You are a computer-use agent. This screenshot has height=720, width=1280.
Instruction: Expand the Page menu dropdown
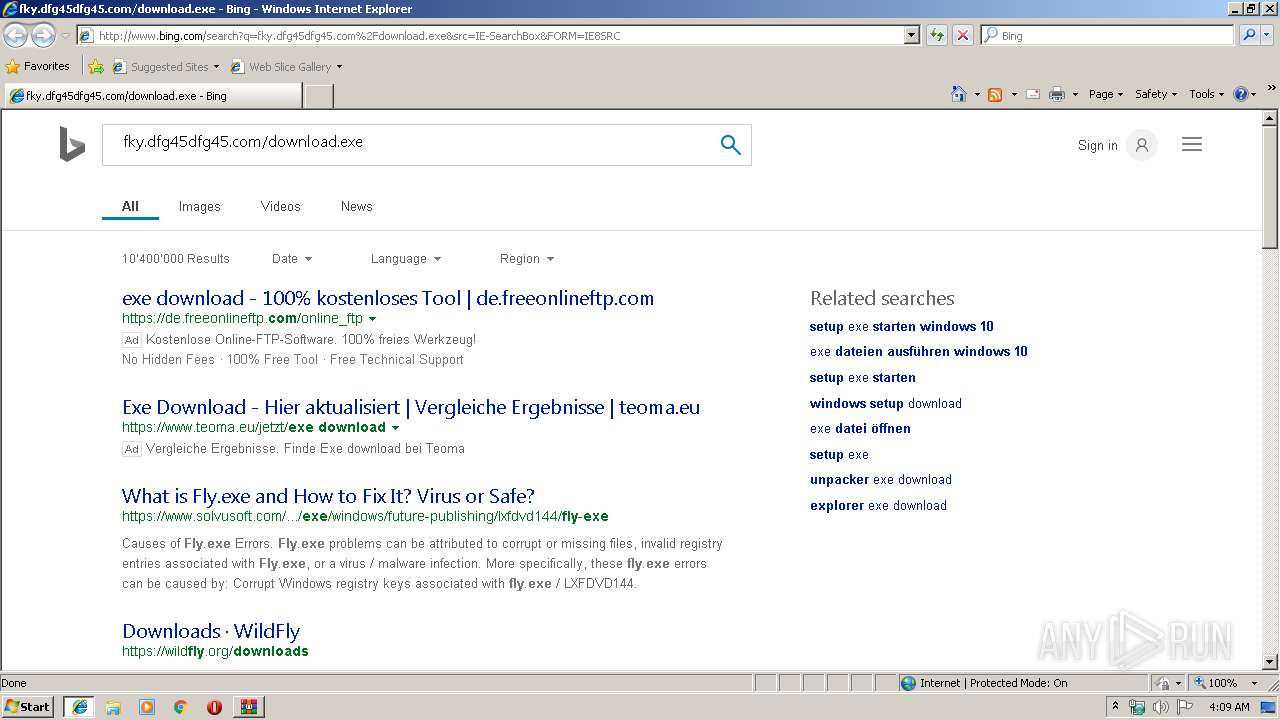click(x=1106, y=94)
